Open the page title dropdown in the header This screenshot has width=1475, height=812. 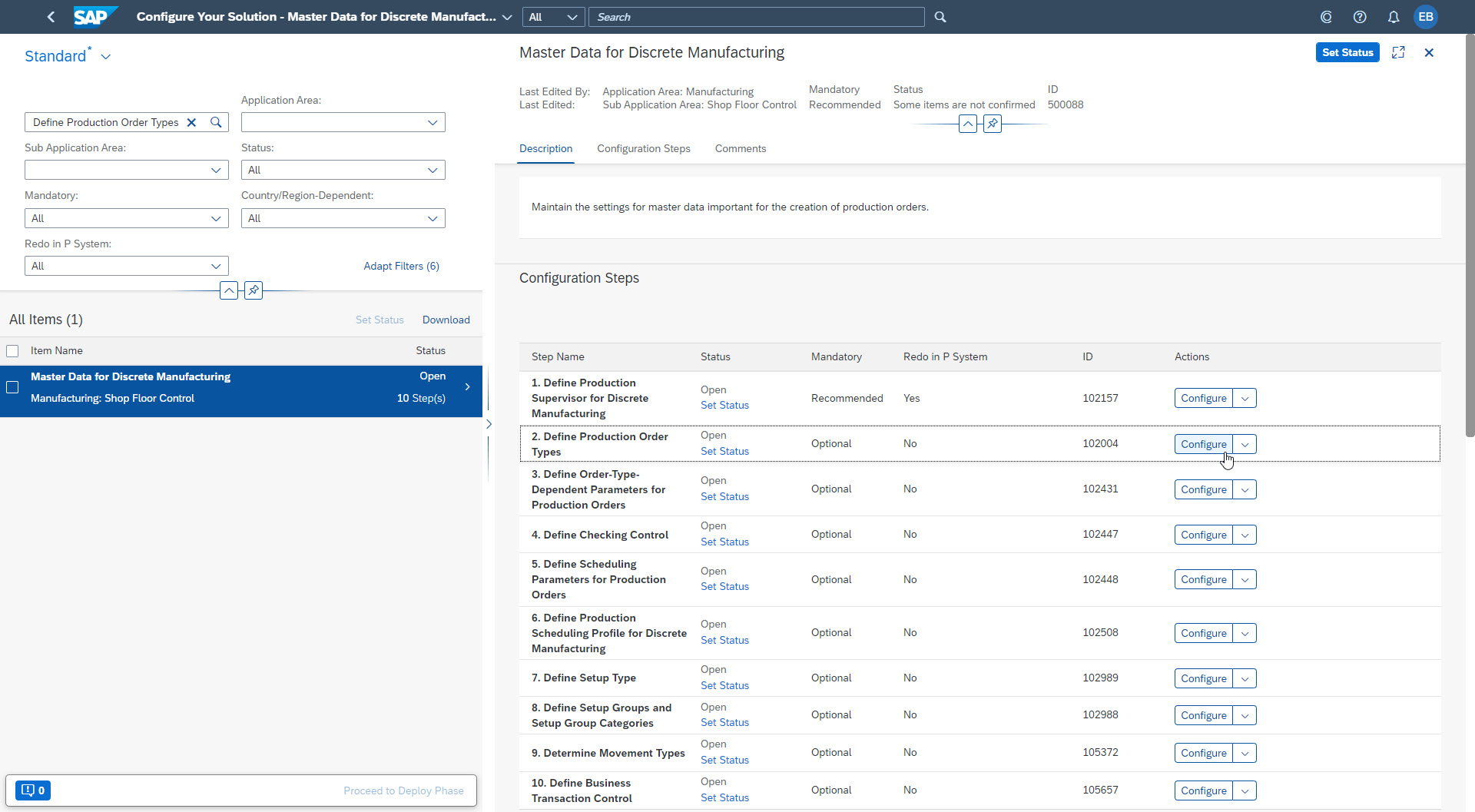click(507, 17)
